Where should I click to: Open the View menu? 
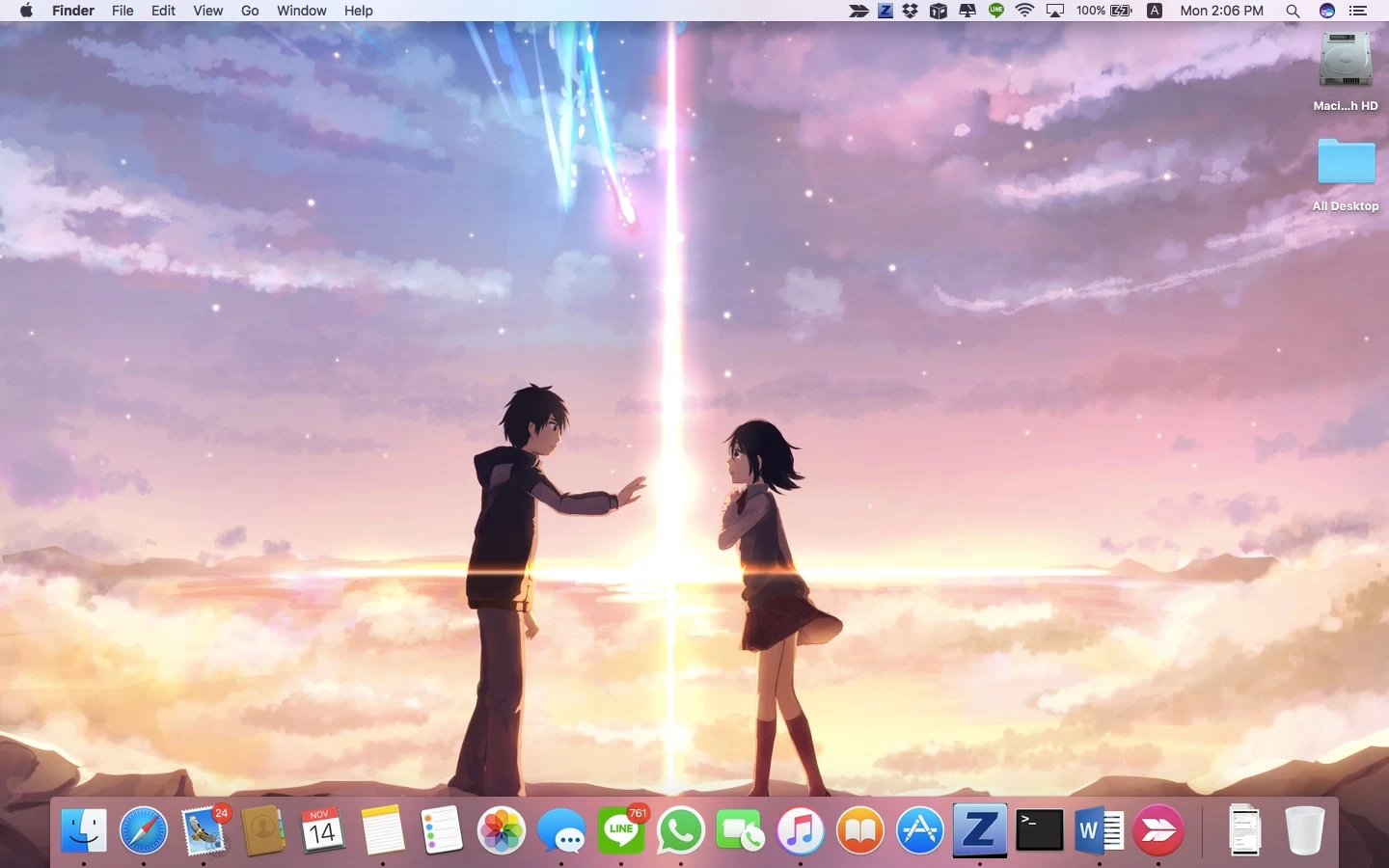click(208, 11)
